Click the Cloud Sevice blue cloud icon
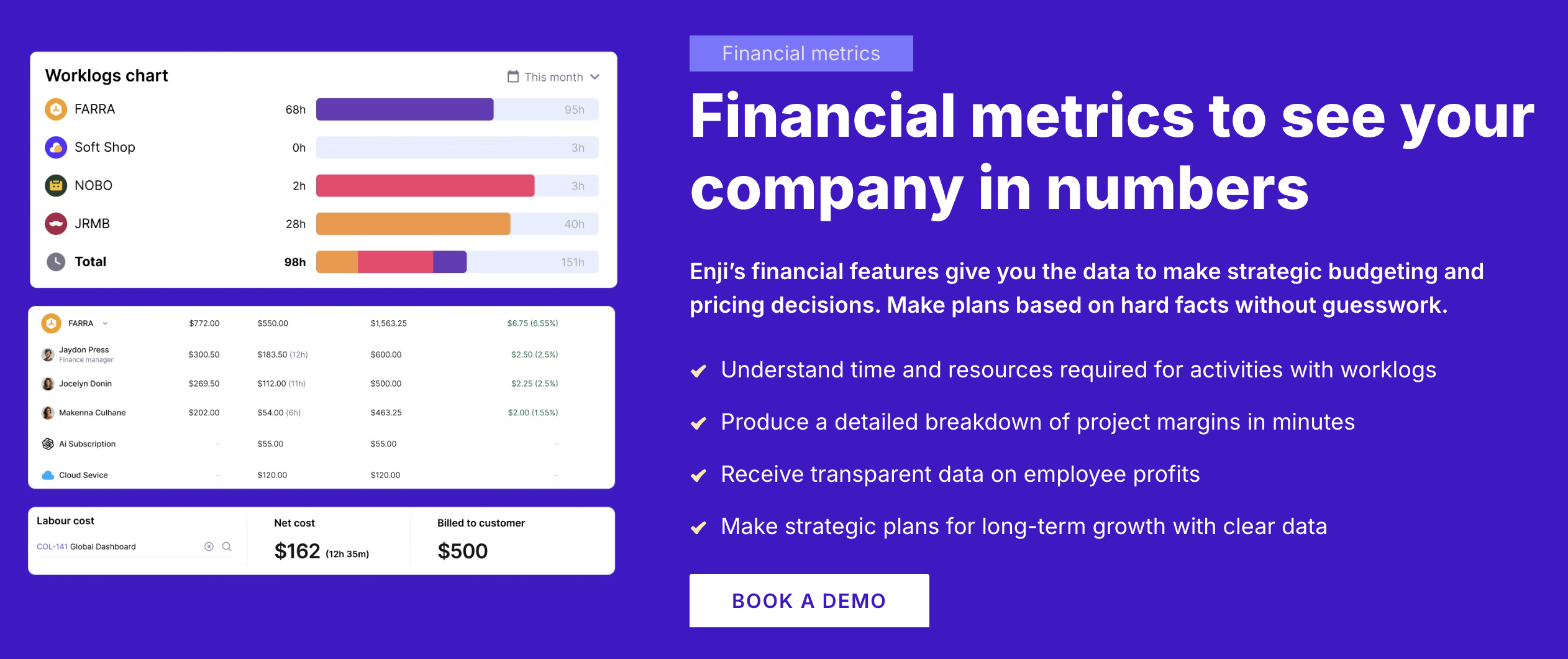The image size is (1568, 659). 48,475
